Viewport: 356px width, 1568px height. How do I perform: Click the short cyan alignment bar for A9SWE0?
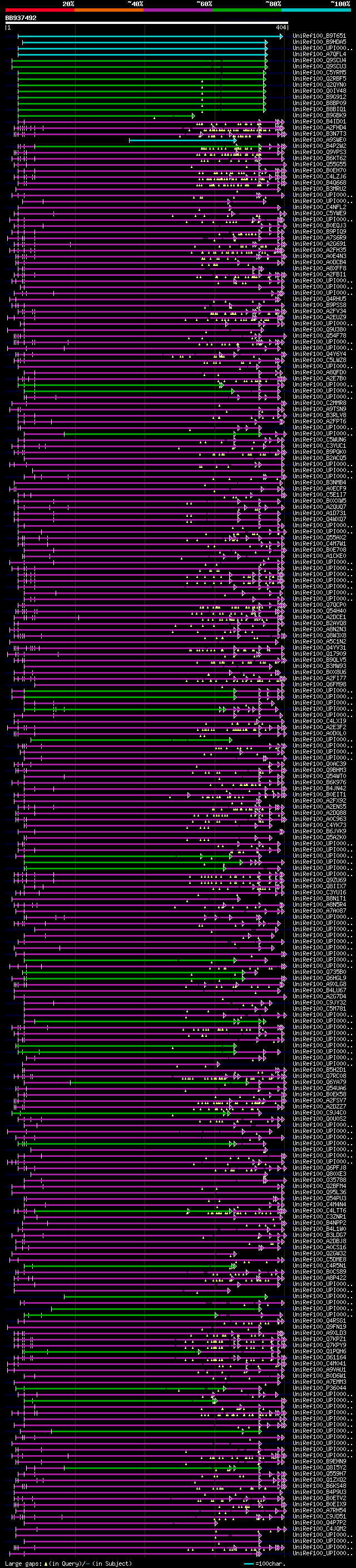182,140
